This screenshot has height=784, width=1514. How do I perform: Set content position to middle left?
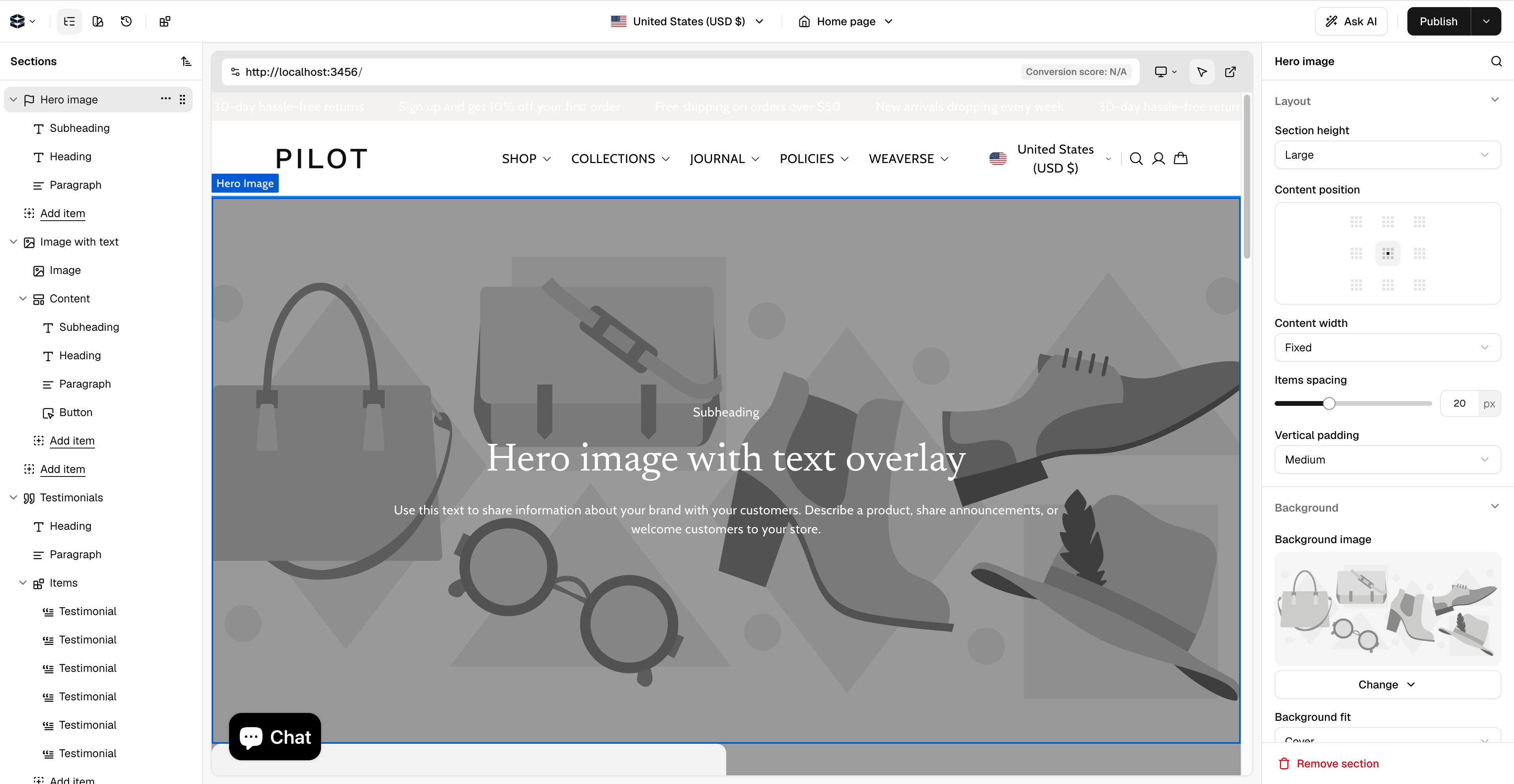point(1356,254)
